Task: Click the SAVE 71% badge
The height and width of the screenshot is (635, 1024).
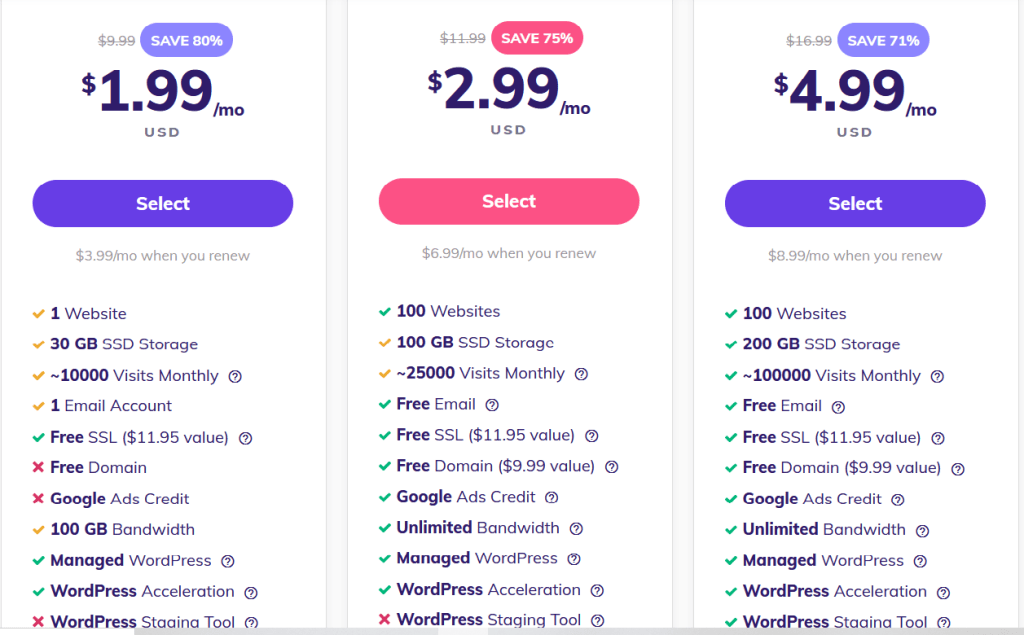Action: (885, 41)
